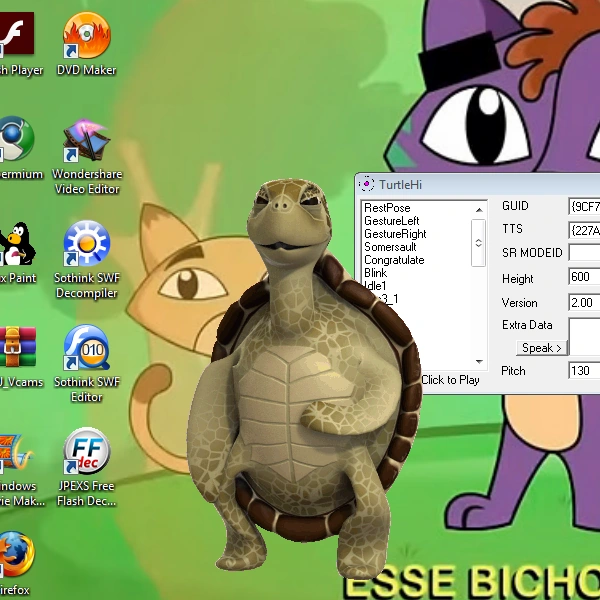Click the turtle agent character
This screenshot has width=600, height=600.
pyautogui.click(x=306, y=379)
